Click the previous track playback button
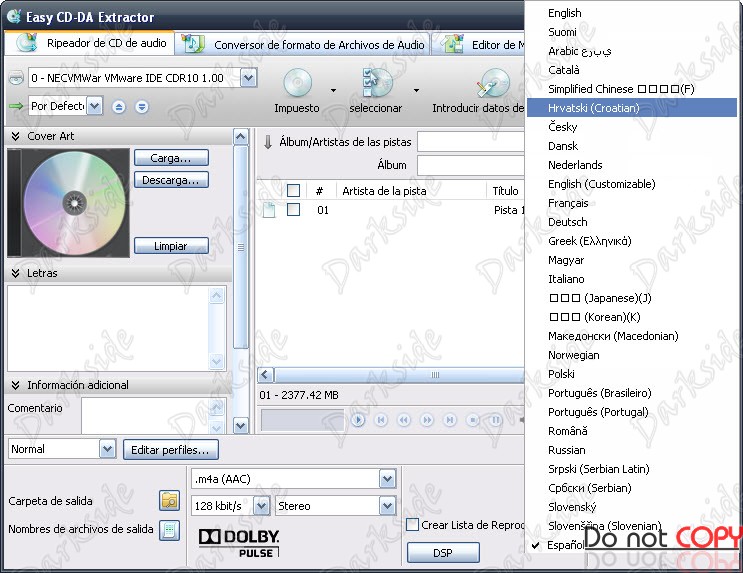Screen dimensions: 743x573 (x=381, y=420)
